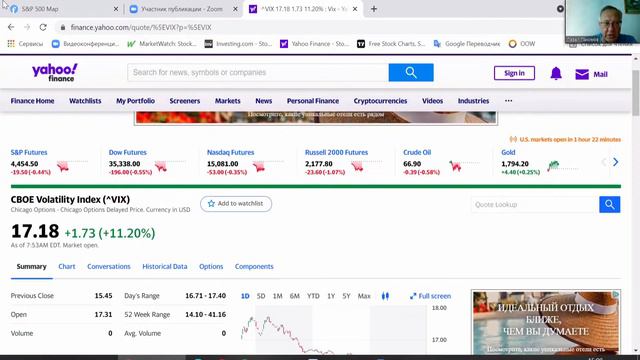
Task: Open Gold quote link
Action: click(508, 152)
